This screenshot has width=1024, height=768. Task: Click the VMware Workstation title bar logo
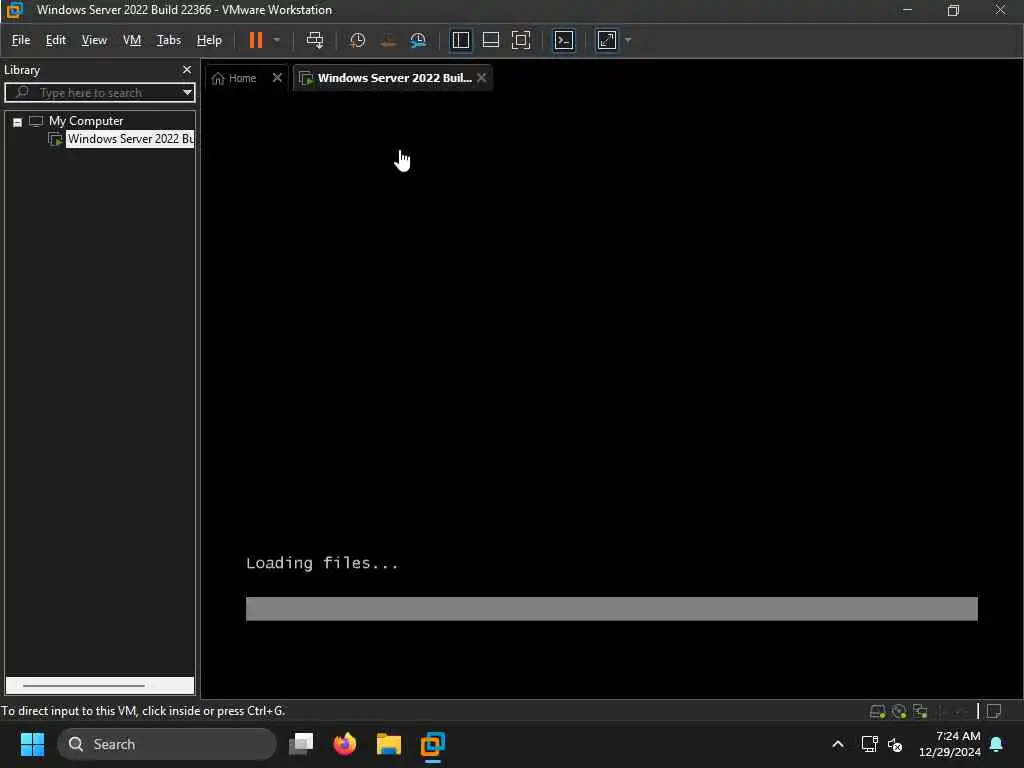[x=14, y=10]
